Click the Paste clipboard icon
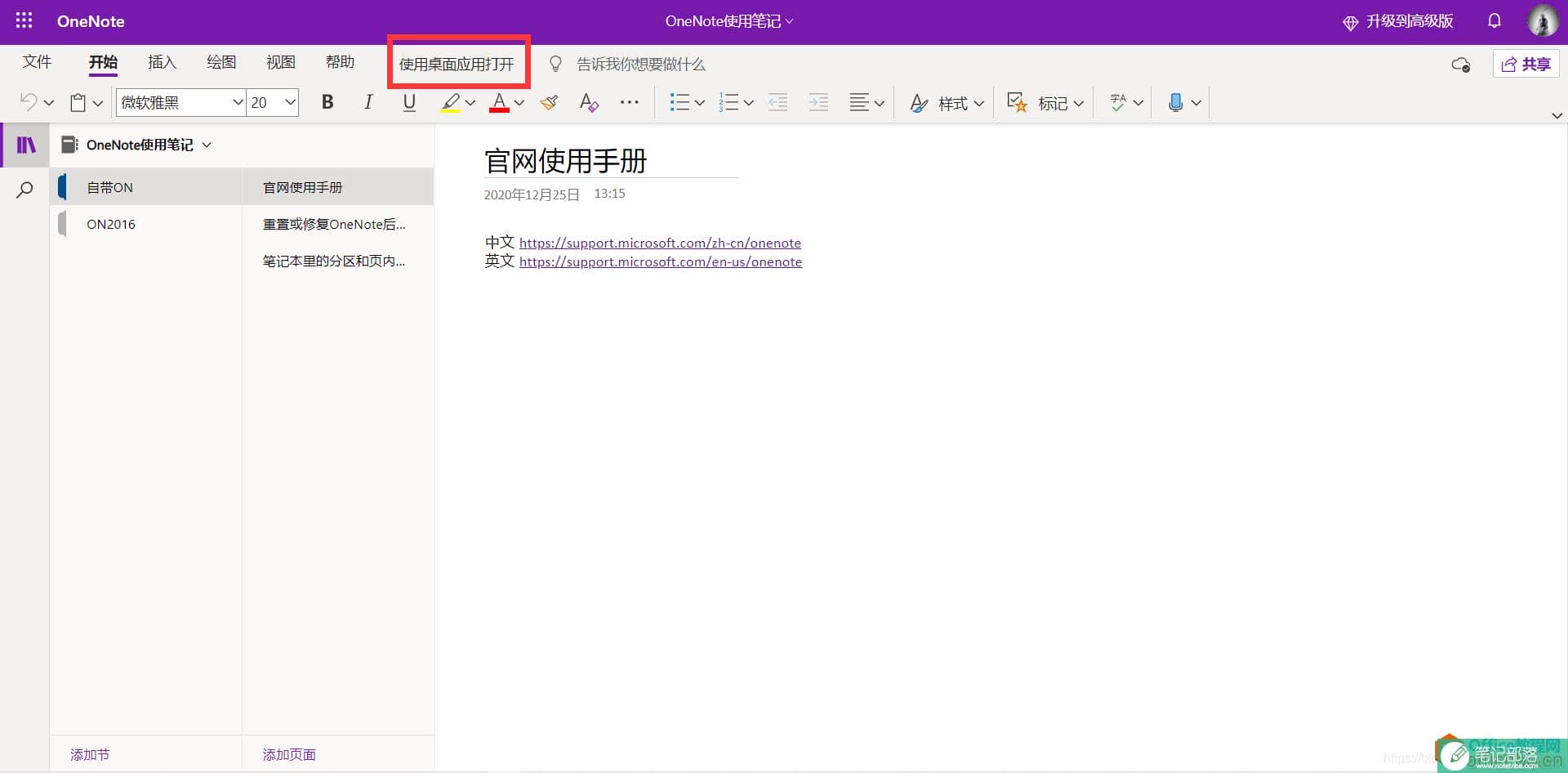 tap(78, 102)
